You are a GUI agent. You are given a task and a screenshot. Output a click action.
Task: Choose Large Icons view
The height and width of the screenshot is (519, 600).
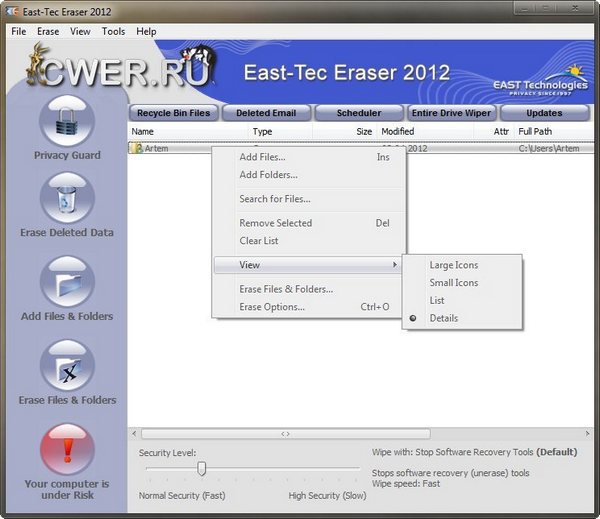(453, 265)
